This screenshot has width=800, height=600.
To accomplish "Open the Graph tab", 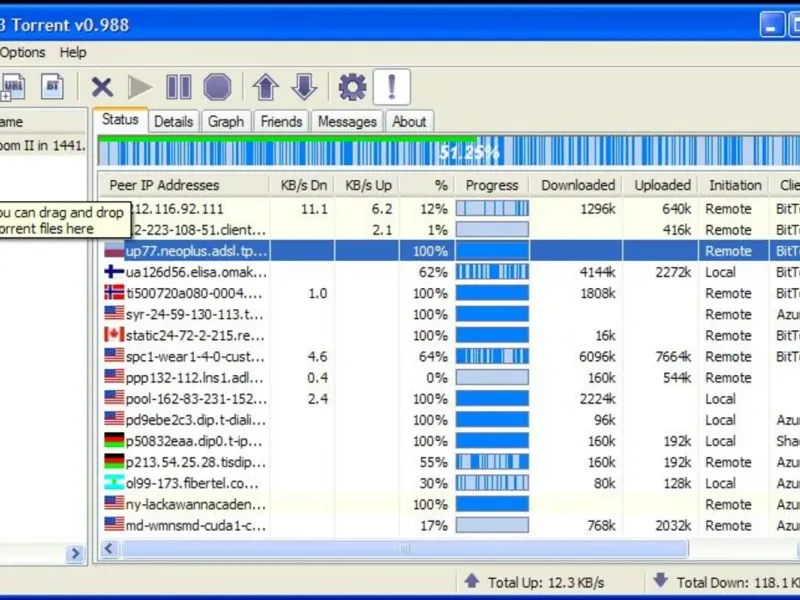I will (226, 122).
